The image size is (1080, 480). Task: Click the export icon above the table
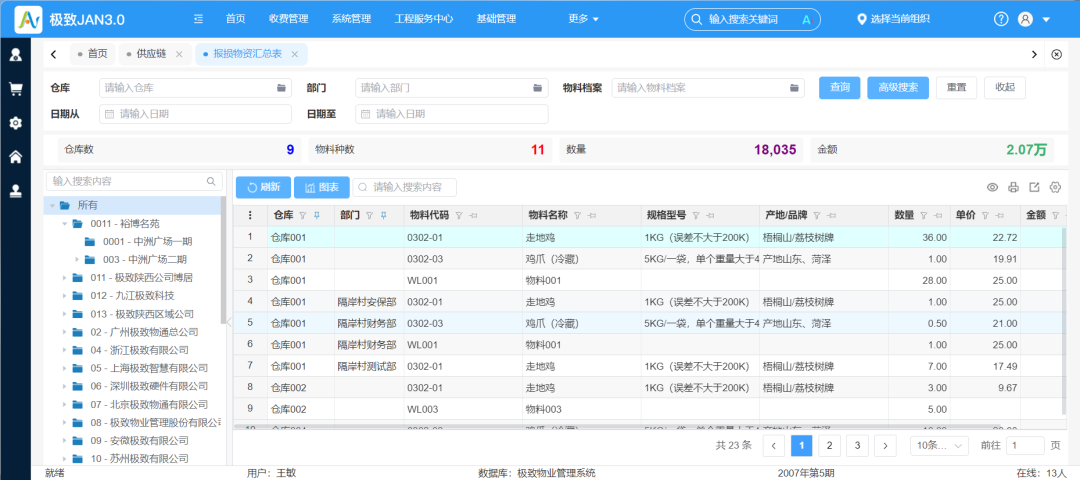click(x=1034, y=187)
